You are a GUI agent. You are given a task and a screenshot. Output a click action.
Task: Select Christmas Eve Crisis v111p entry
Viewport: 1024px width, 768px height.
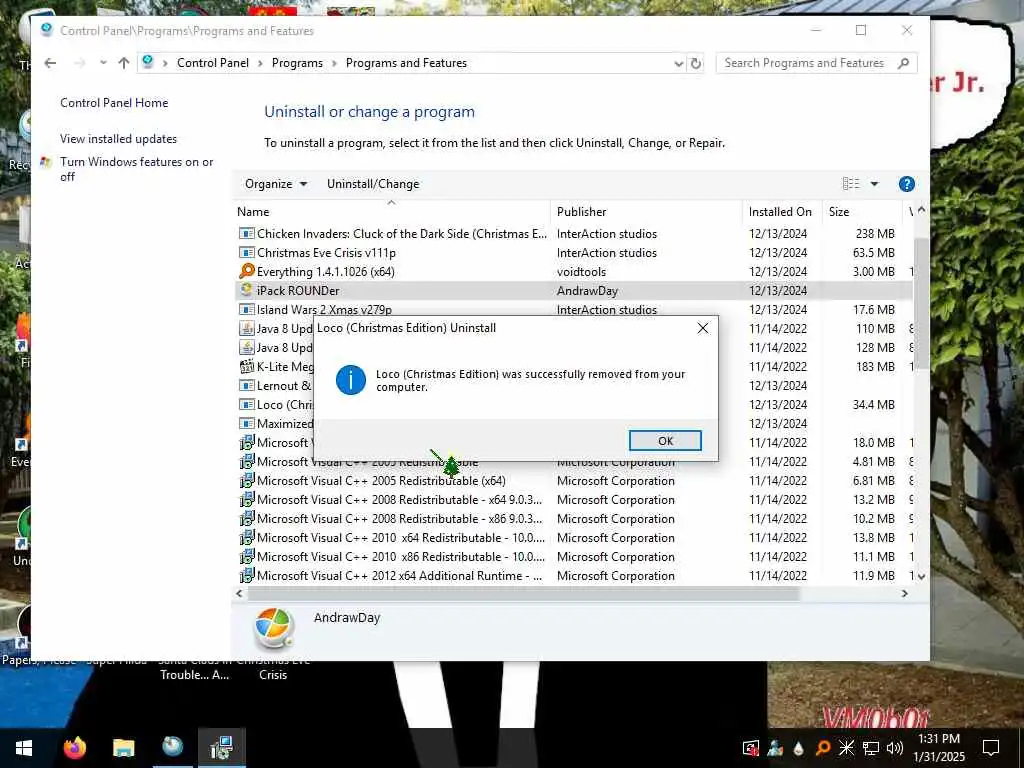click(x=326, y=253)
